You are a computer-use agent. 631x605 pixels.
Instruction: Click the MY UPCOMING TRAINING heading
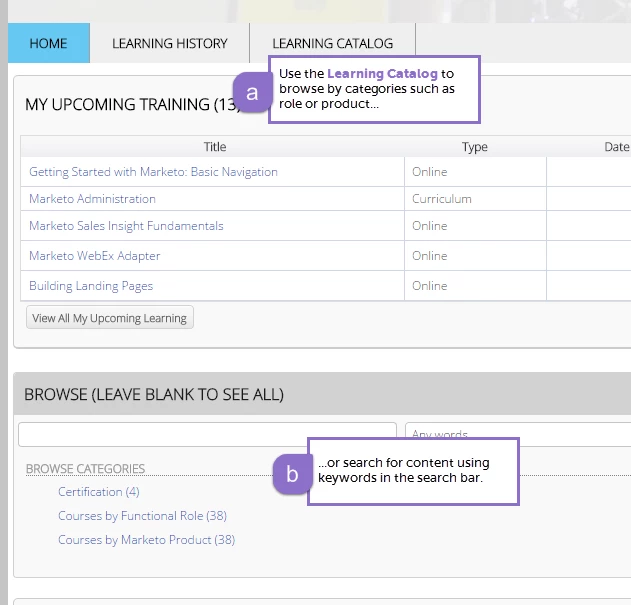133,105
